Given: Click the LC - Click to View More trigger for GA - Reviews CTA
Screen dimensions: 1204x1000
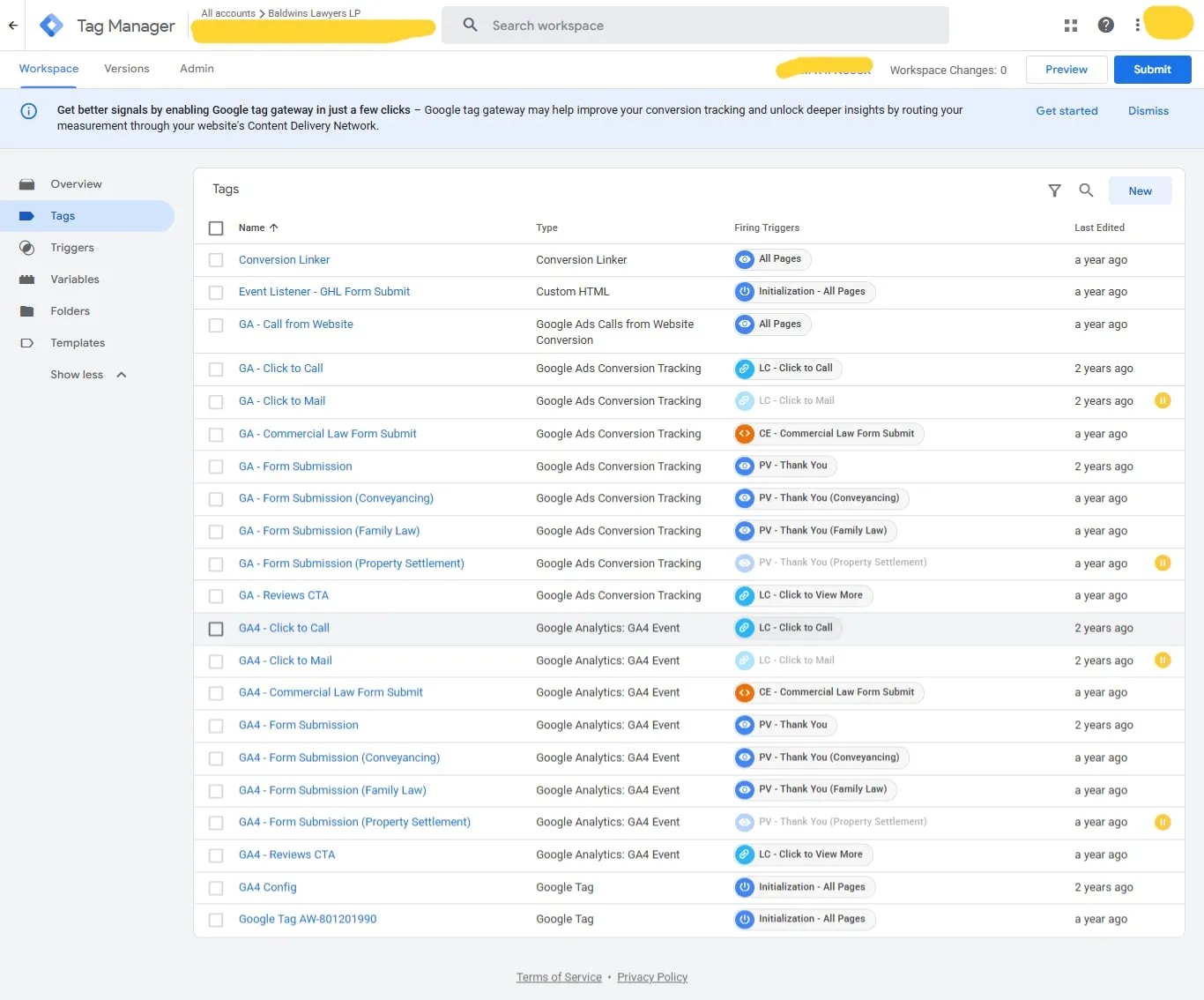Looking at the screenshot, I should click(x=803, y=595).
